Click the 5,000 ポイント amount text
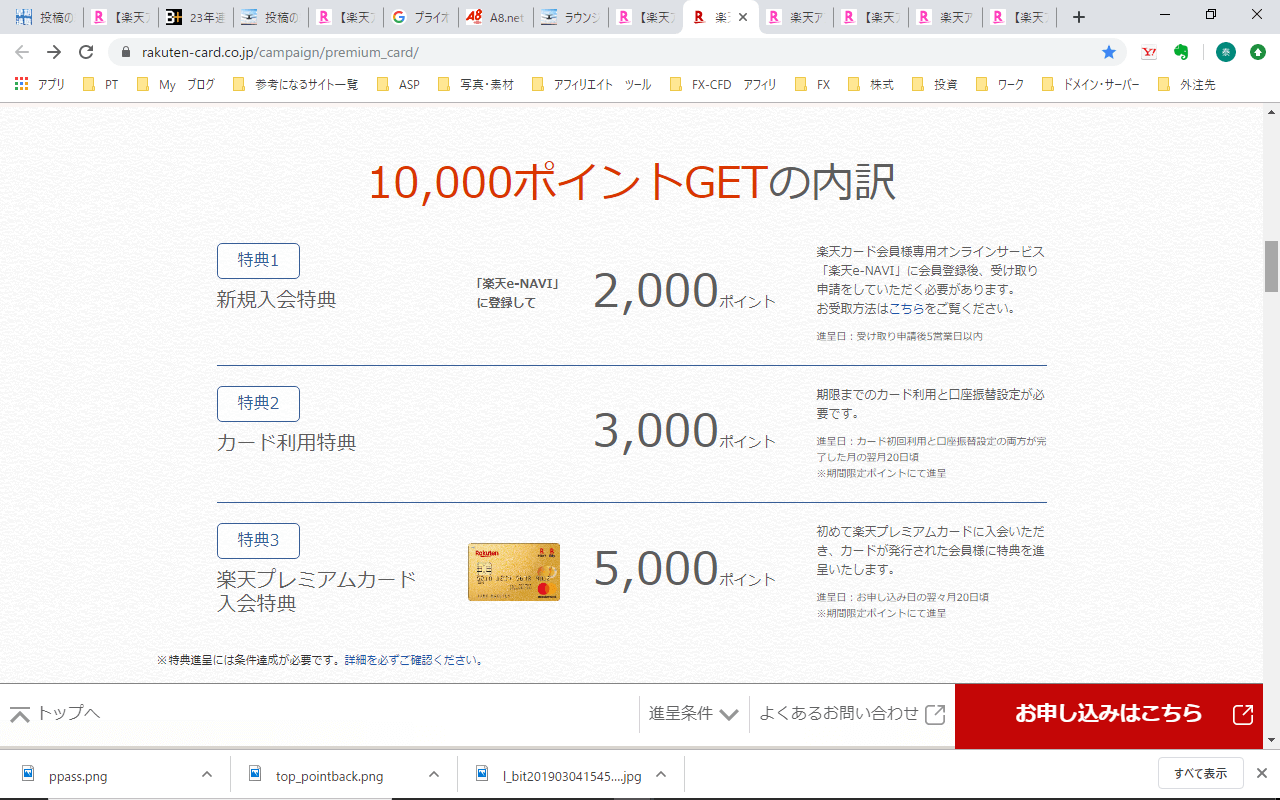The width and height of the screenshot is (1280, 800). [684, 570]
